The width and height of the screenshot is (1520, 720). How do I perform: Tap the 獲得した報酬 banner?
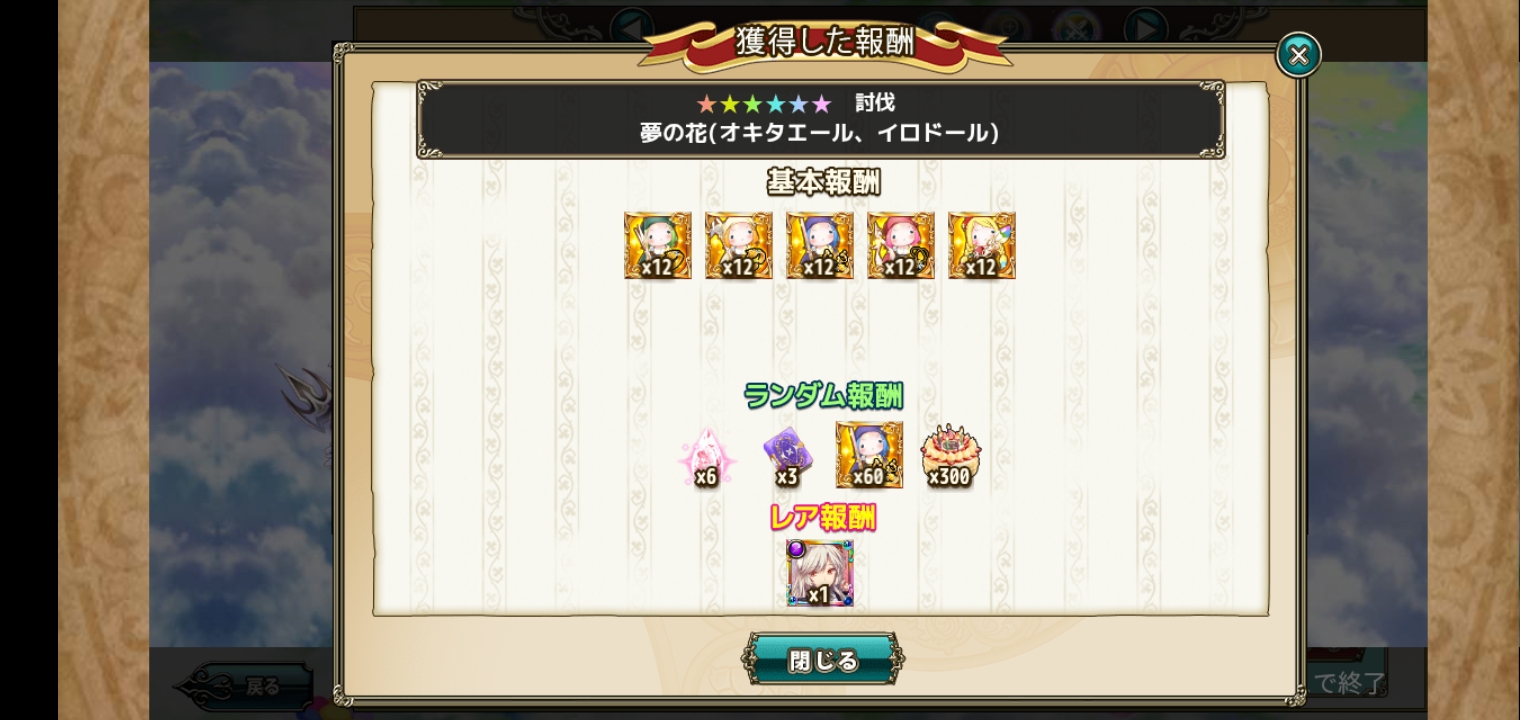pyautogui.click(x=824, y=42)
